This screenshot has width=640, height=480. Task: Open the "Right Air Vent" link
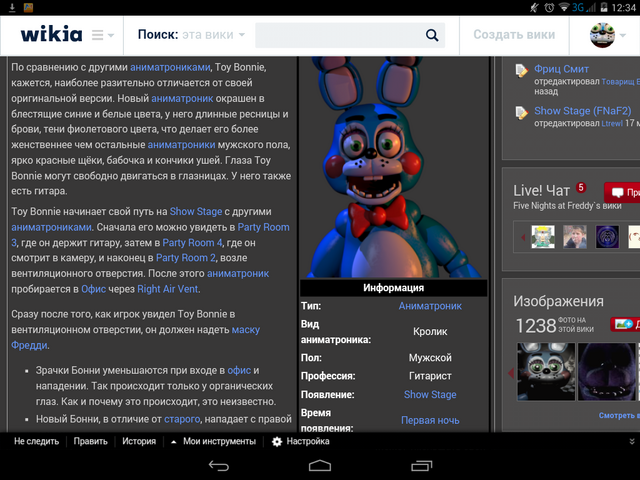pyautogui.click(x=168, y=289)
